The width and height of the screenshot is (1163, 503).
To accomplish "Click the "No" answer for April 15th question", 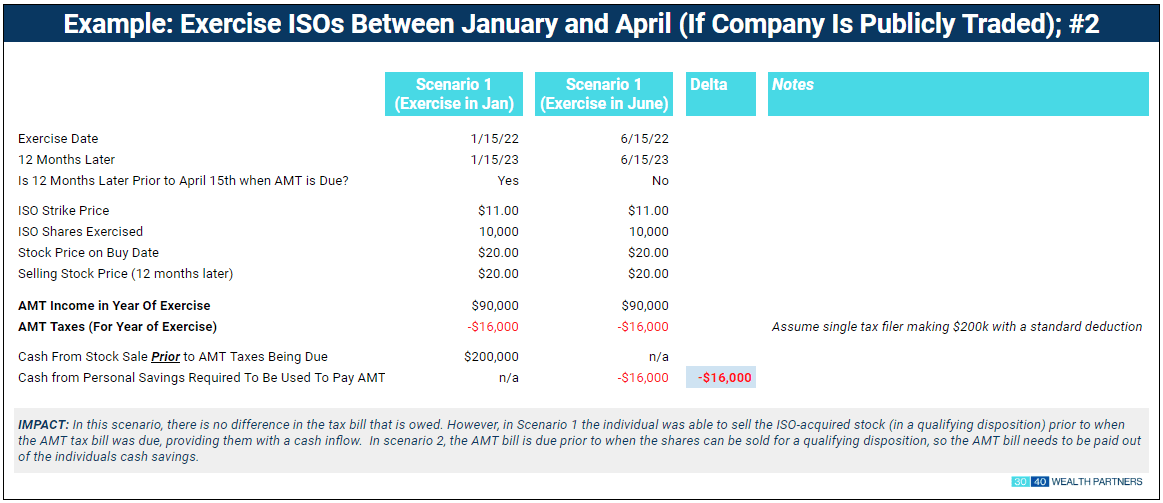I will [660, 180].
